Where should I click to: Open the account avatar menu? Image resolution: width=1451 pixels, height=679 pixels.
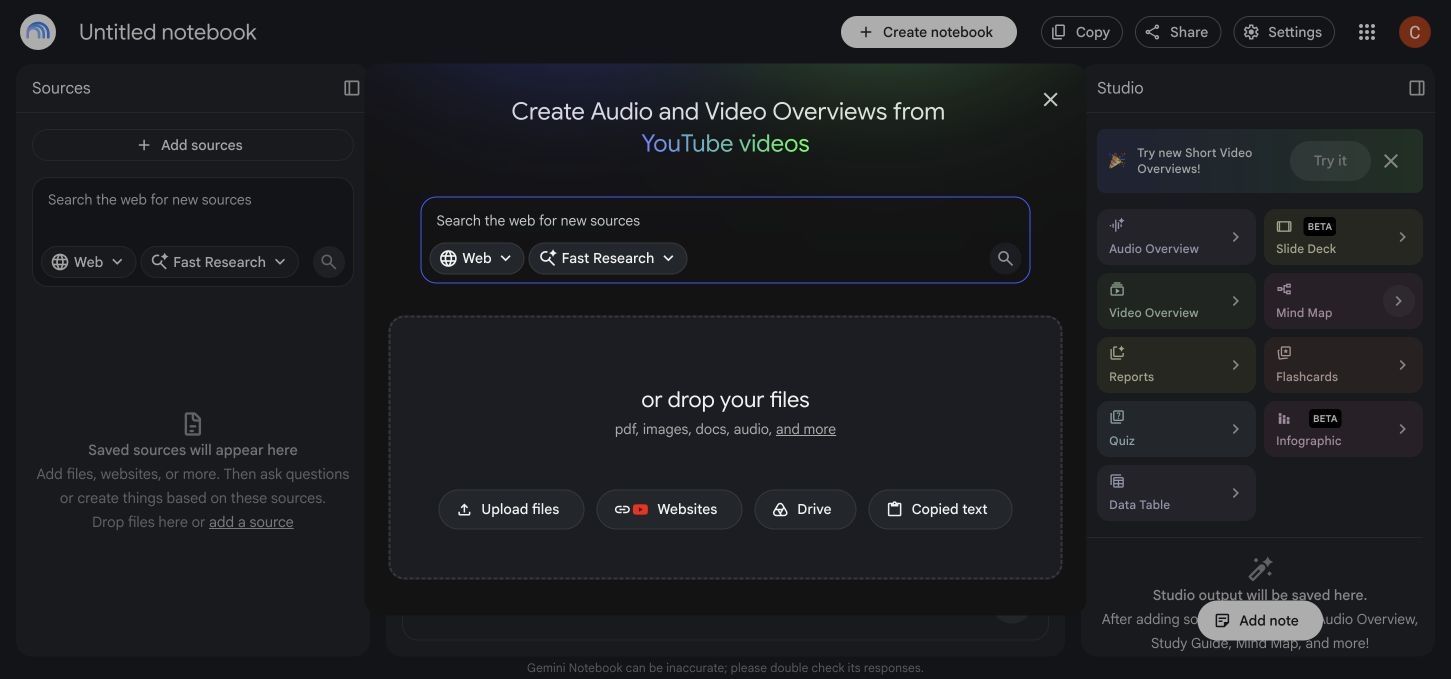click(1414, 32)
